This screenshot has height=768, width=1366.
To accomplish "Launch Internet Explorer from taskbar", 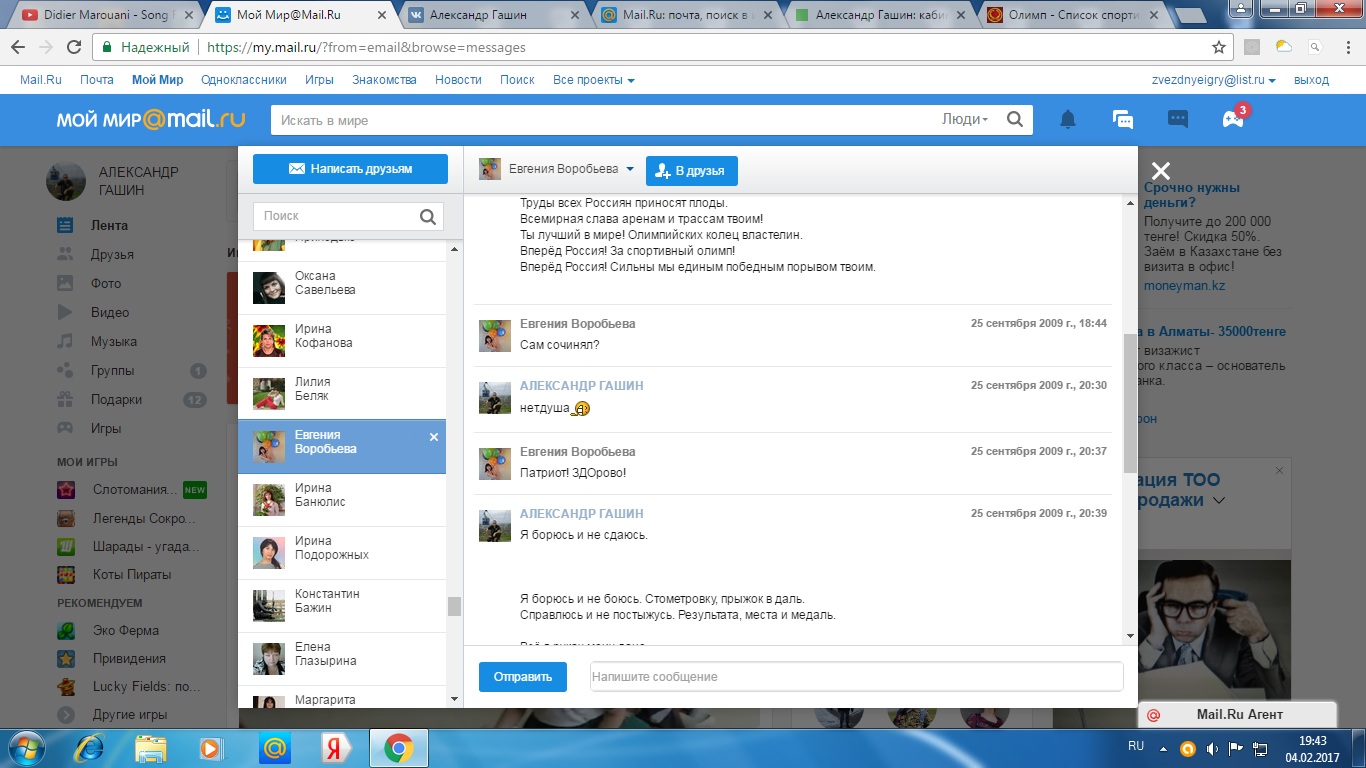I will pyautogui.click(x=90, y=748).
